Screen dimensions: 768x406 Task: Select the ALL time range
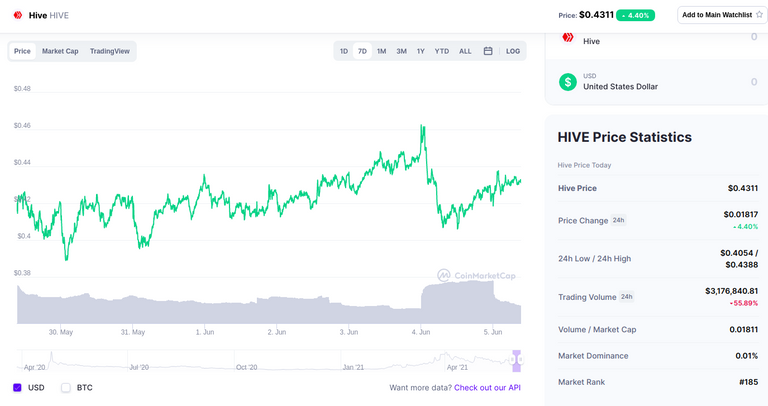coord(465,51)
